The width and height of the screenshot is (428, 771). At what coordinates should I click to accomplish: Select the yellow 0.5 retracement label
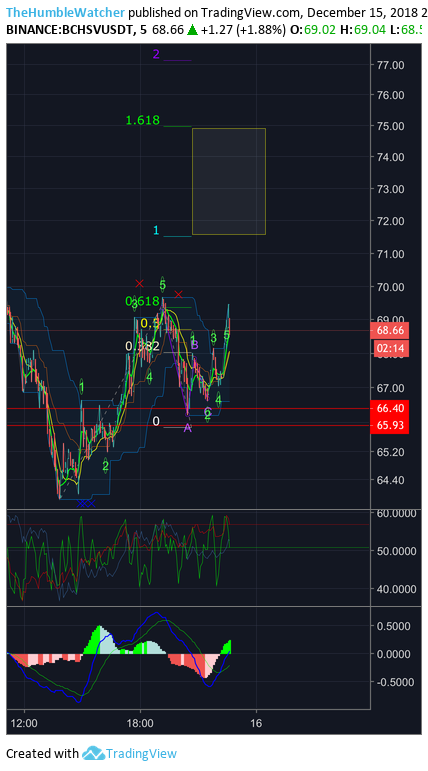pyautogui.click(x=150, y=324)
